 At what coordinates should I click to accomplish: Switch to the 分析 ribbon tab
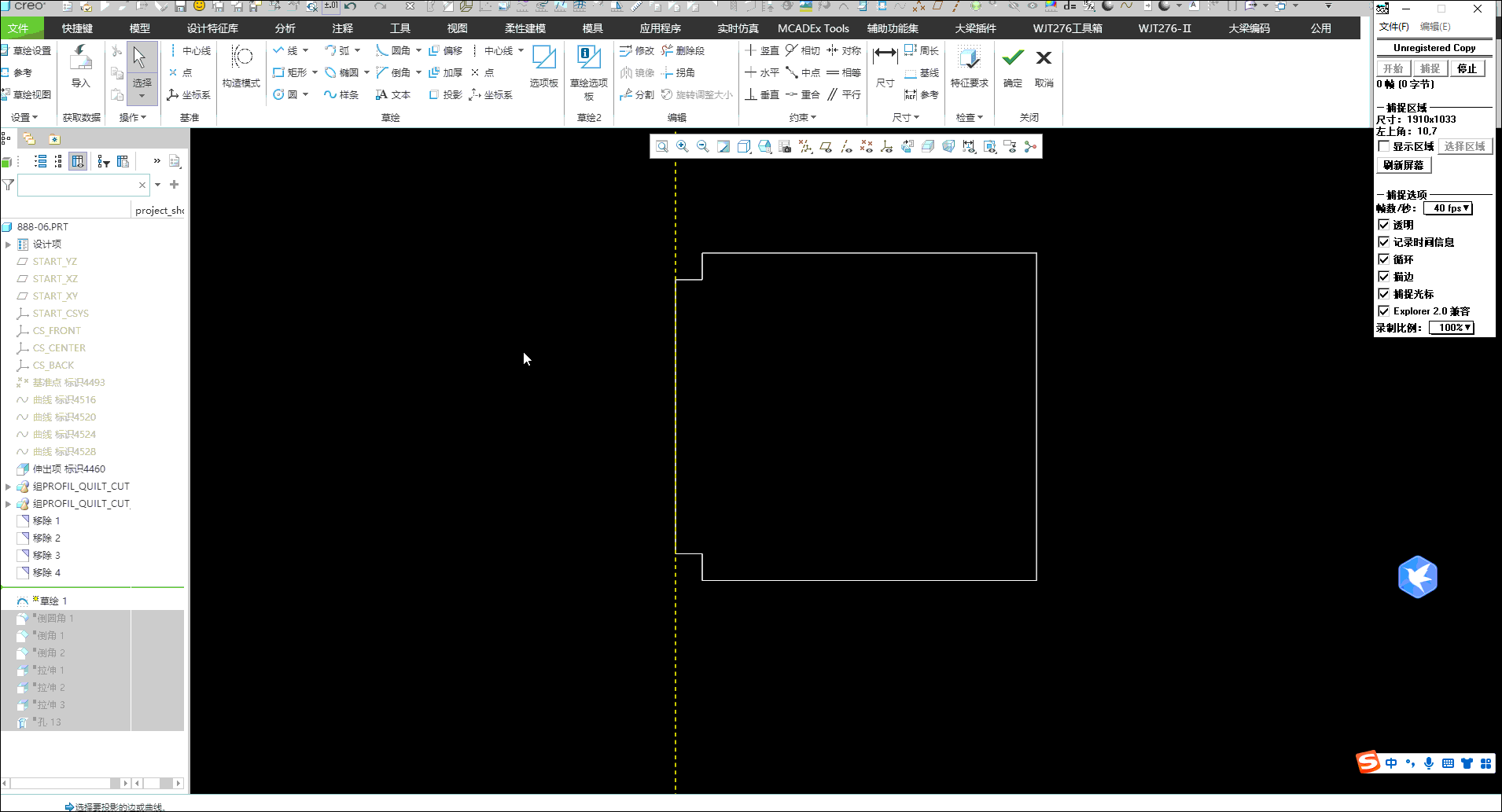pyautogui.click(x=285, y=28)
